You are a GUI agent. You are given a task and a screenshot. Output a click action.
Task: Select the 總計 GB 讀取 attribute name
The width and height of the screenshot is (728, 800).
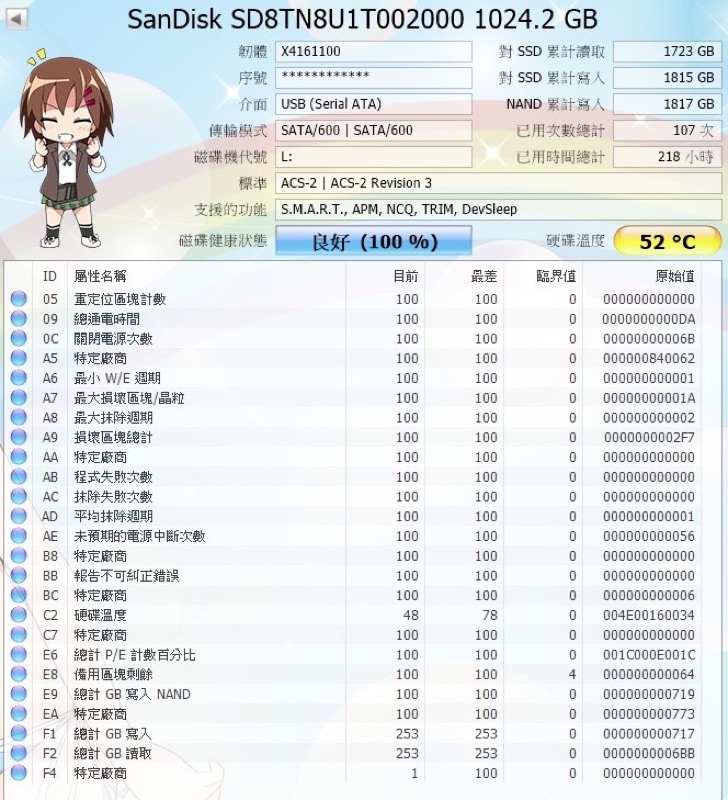113,754
